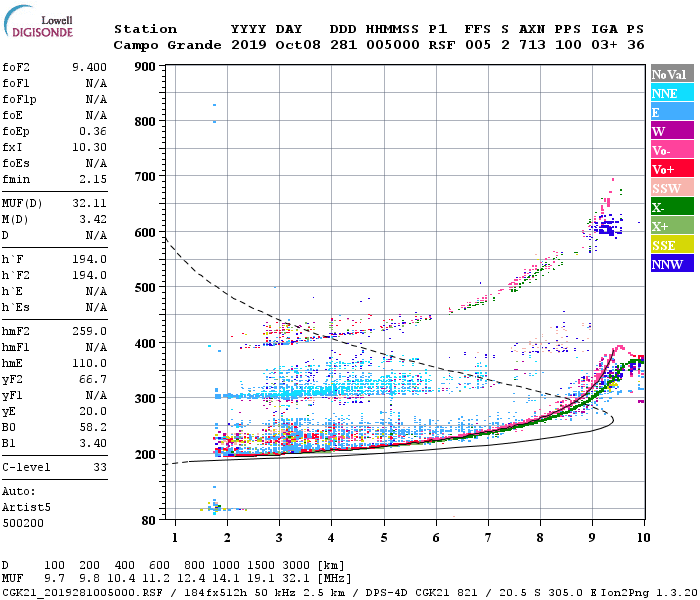Click the AXN value 713
The width and height of the screenshot is (700, 600).
532,45
